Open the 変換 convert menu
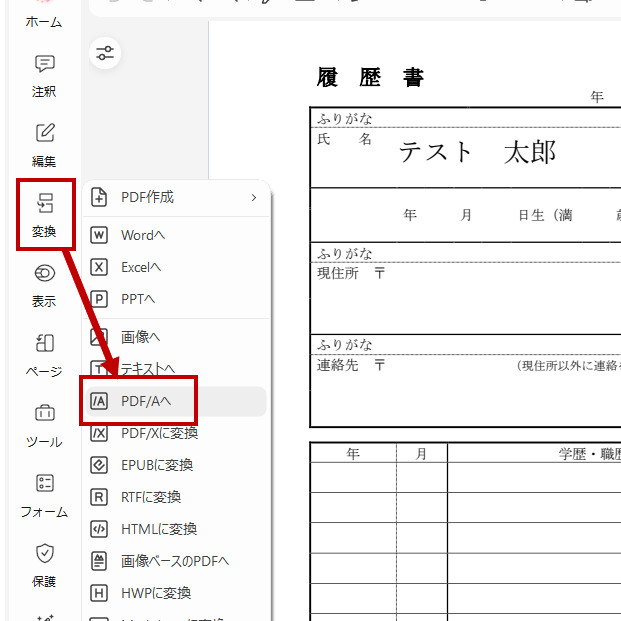Screen dimensions: 621x621 pyautogui.click(x=44, y=215)
